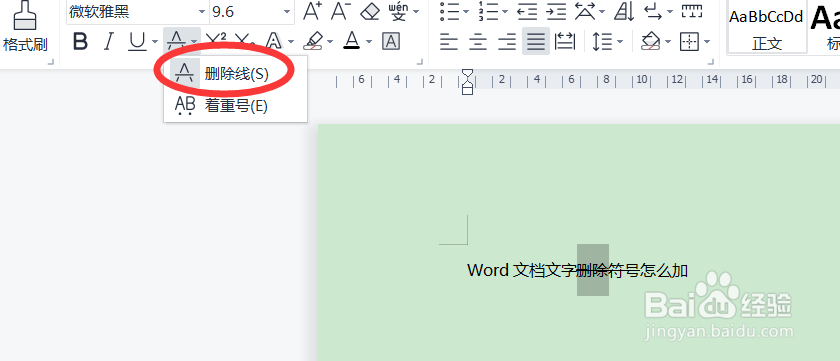Viewport: 840px width, 361px height.
Task: Click the line spacing icon
Action: click(x=603, y=41)
